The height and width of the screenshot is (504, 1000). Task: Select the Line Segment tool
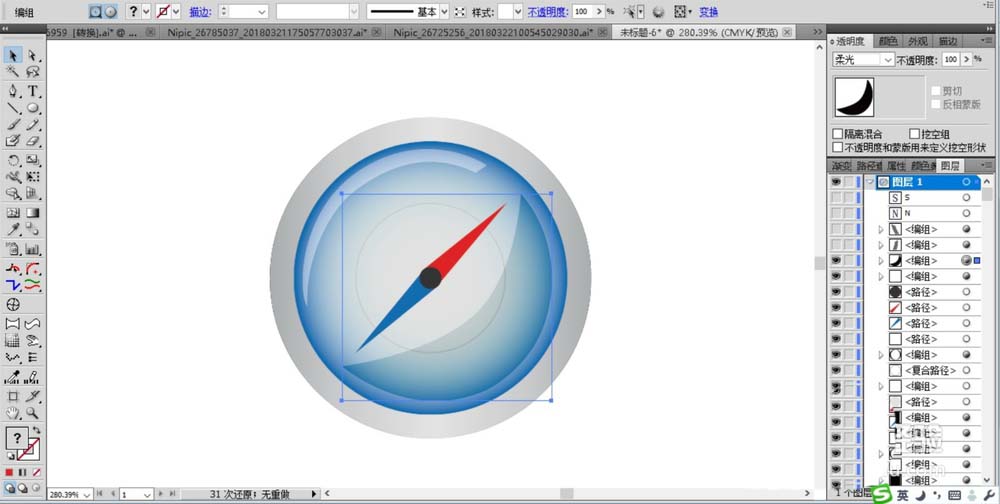(x=13, y=108)
